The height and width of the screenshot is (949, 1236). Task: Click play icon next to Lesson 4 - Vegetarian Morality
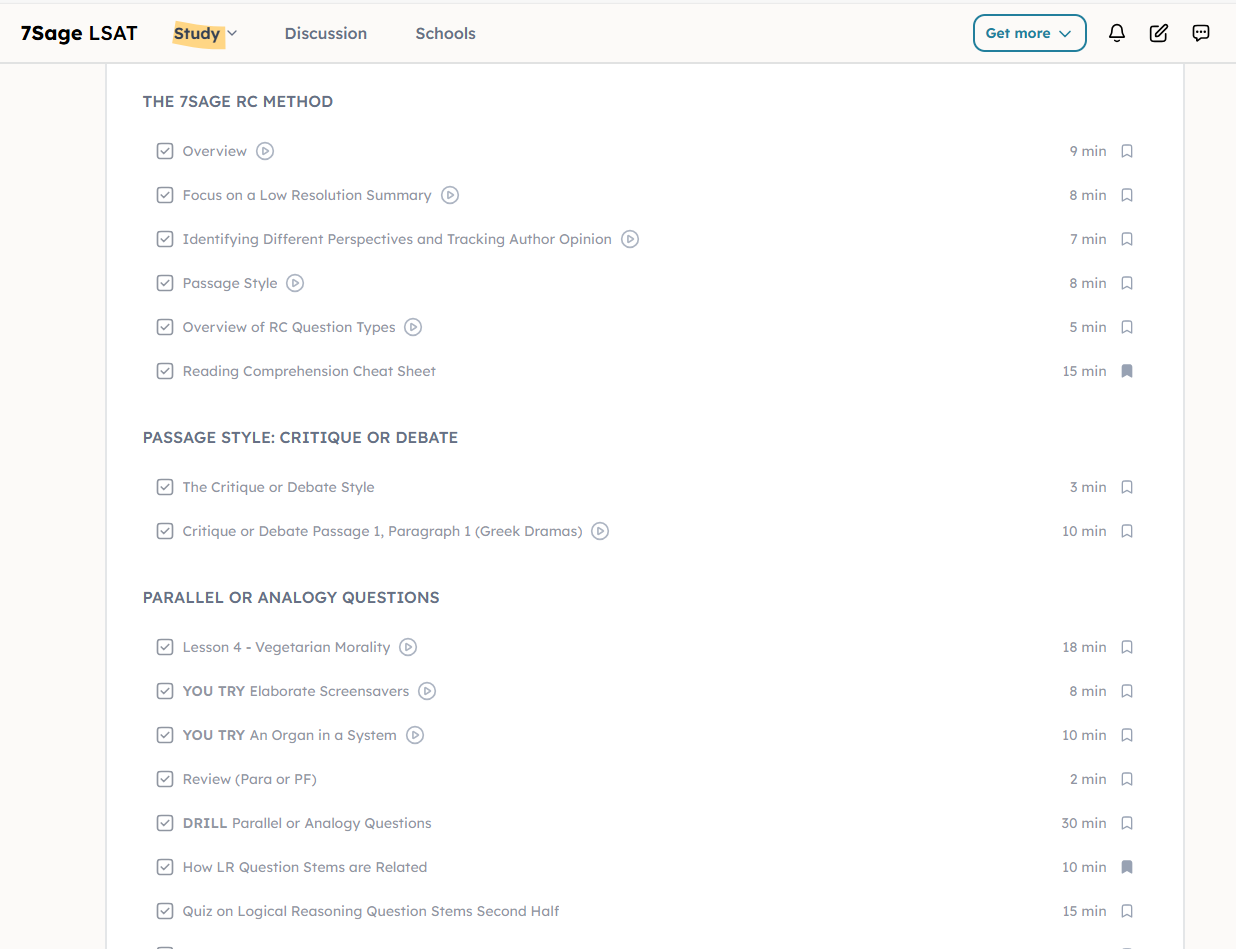(x=408, y=647)
